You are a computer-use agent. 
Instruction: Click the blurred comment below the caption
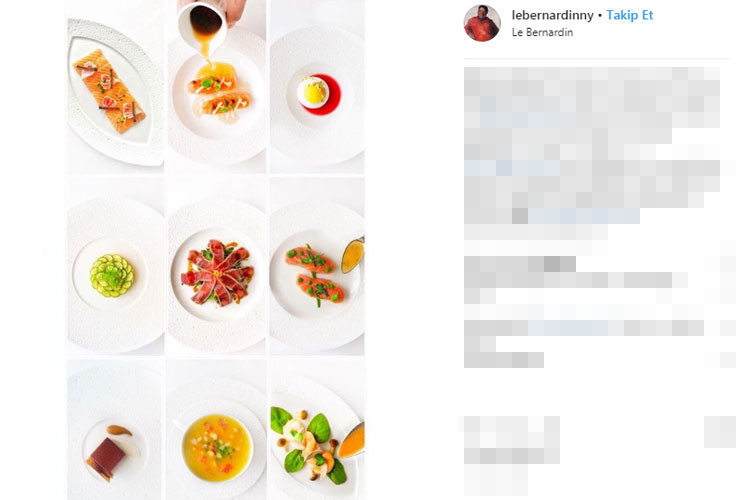click(576, 279)
